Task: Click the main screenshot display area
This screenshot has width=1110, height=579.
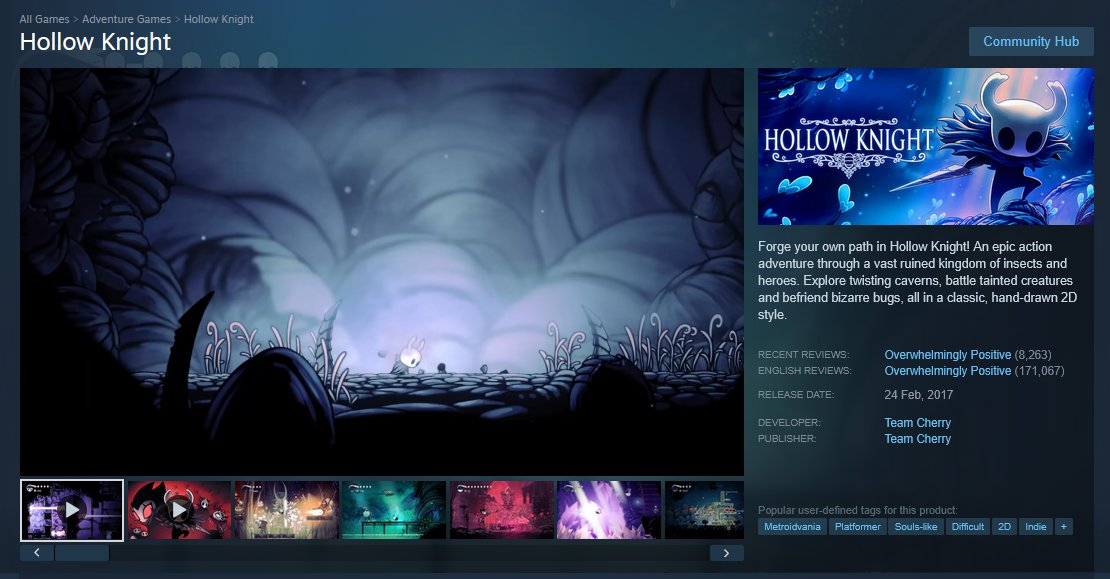Action: tap(382, 272)
